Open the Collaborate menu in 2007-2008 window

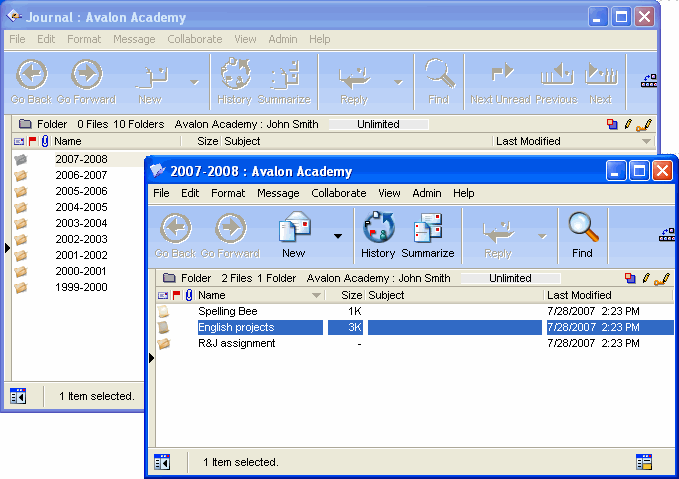coord(338,193)
